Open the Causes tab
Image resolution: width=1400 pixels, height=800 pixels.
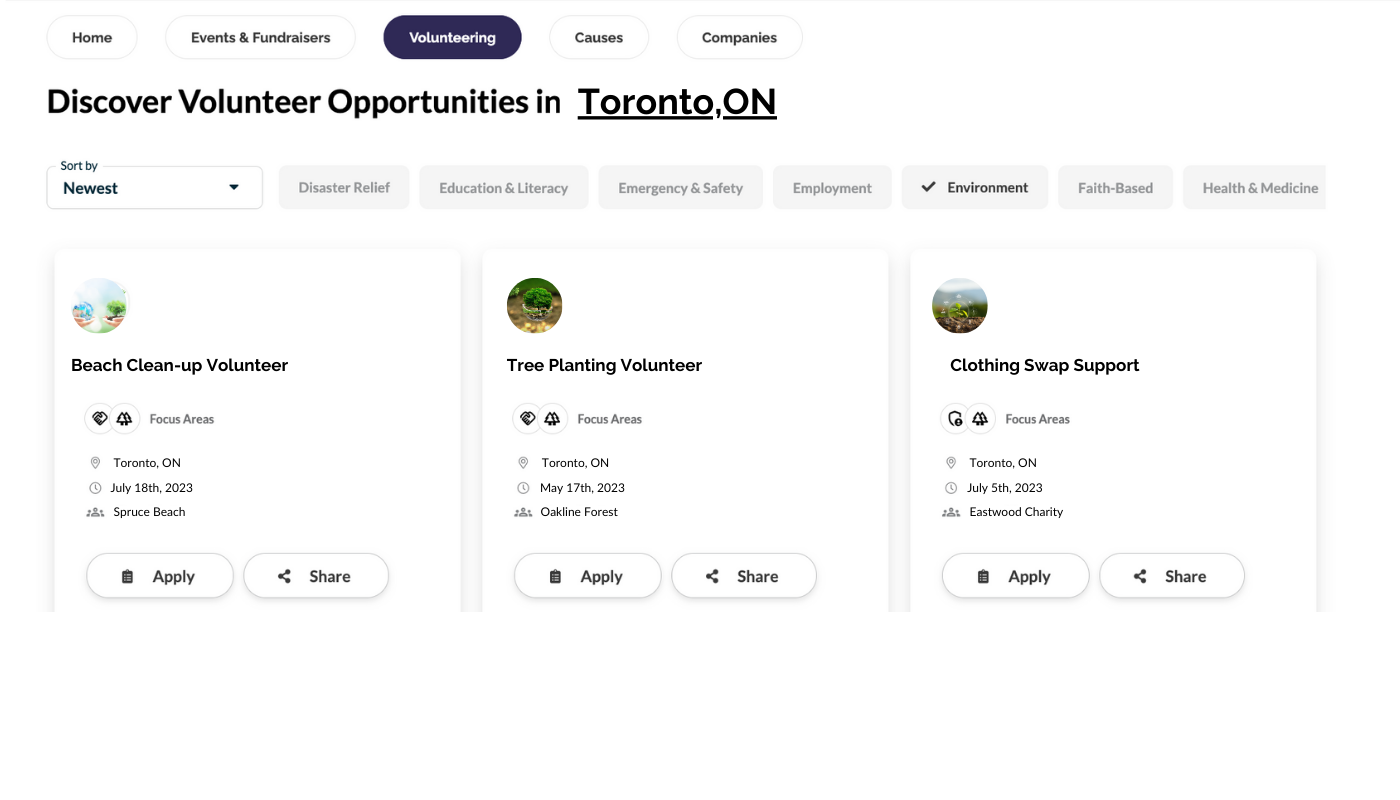pyautogui.click(x=599, y=37)
